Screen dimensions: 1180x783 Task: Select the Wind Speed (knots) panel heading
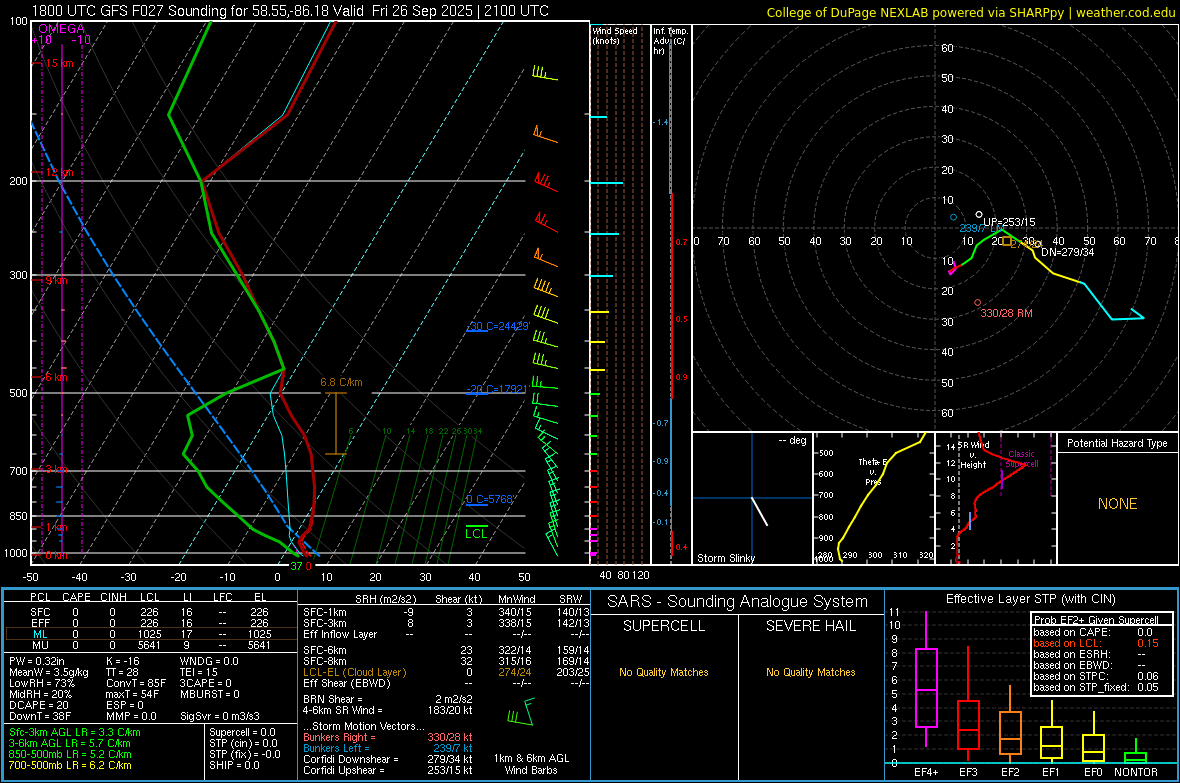coord(615,35)
